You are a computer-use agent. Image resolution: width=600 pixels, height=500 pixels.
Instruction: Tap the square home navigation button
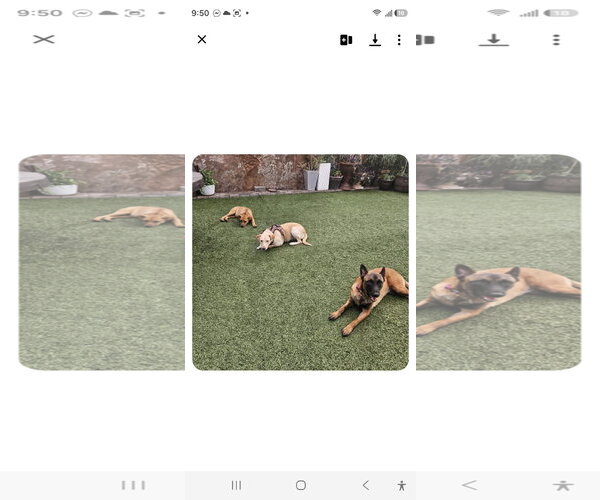301,485
